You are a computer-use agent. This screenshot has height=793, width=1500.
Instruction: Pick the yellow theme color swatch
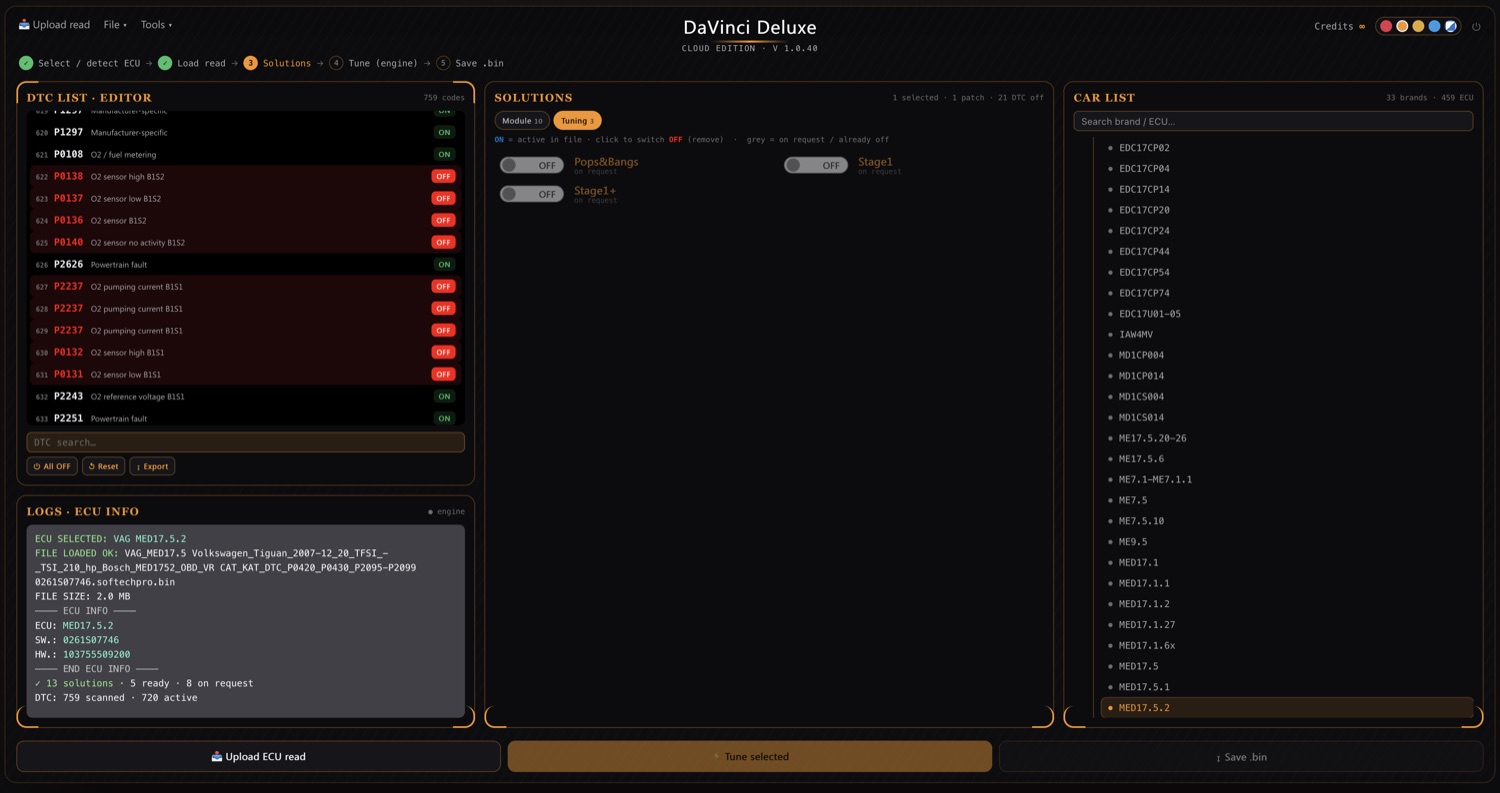(1418, 26)
